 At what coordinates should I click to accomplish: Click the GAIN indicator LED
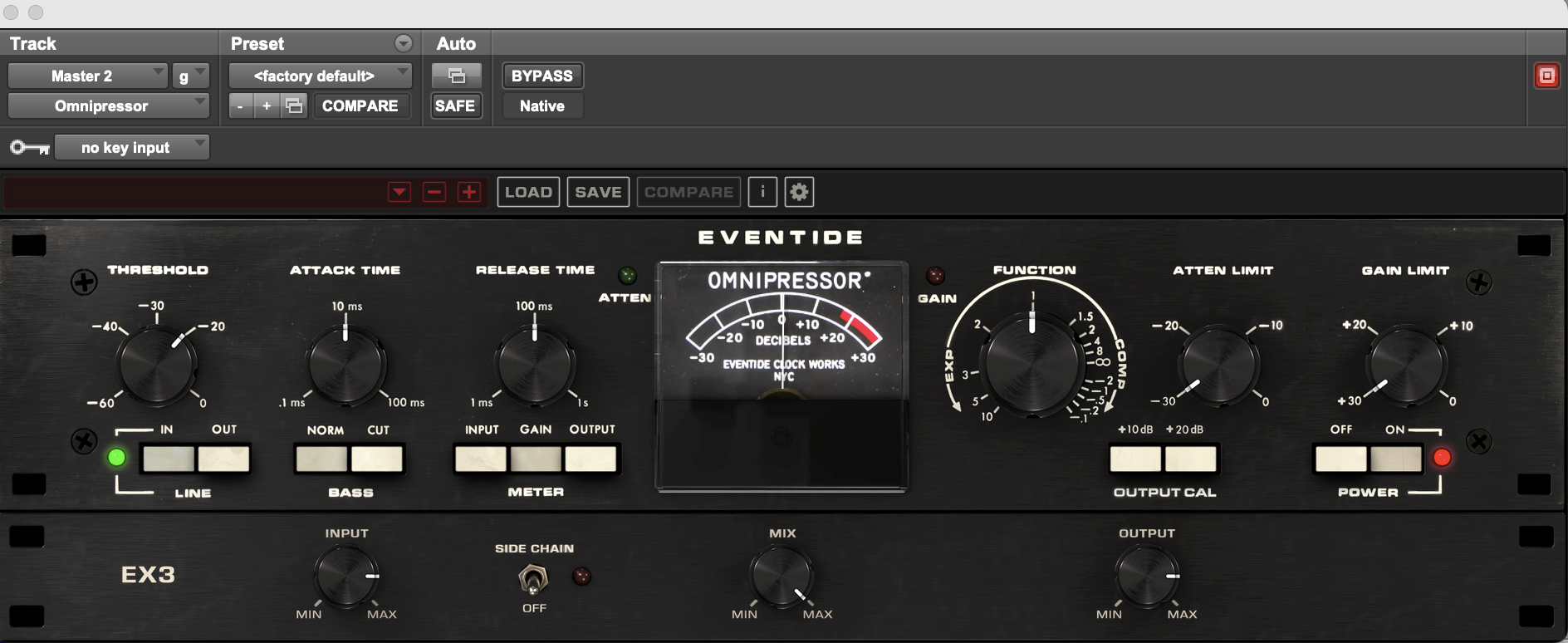pos(936,275)
